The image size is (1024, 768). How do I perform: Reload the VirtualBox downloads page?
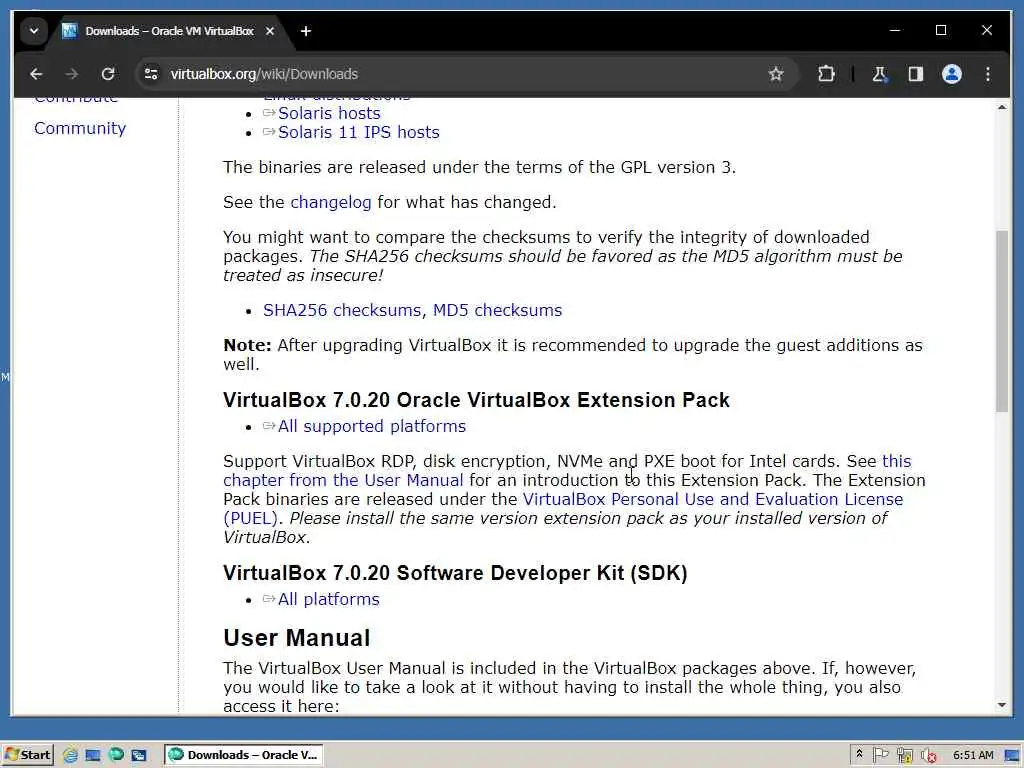click(108, 74)
